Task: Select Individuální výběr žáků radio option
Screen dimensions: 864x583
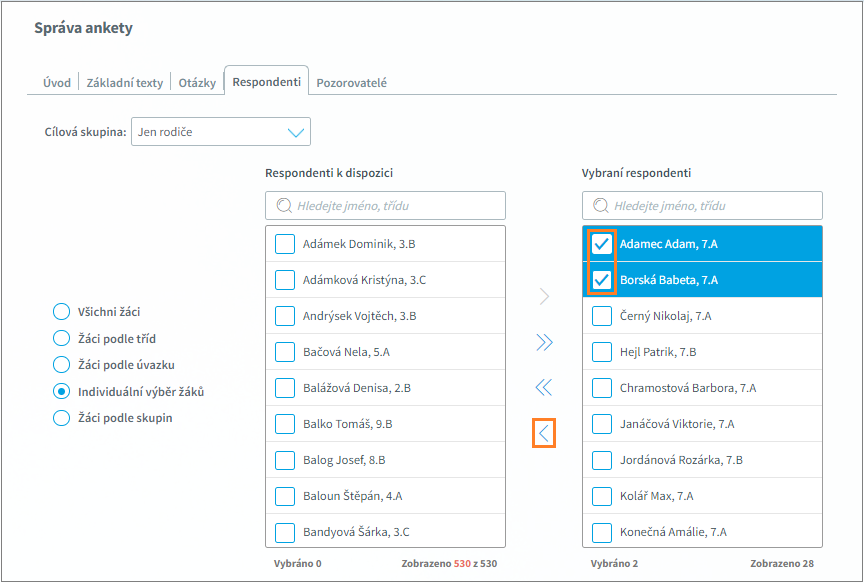Action: coord(61,391)
